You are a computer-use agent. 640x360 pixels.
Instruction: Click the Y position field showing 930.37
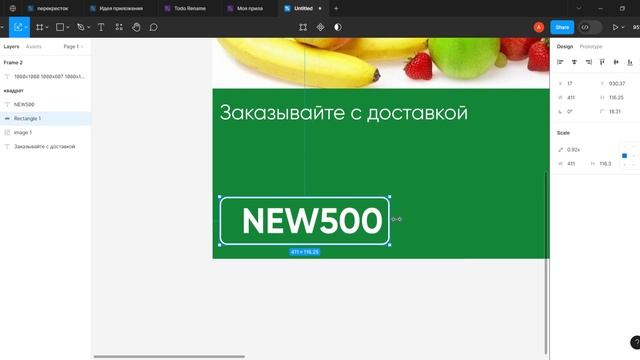click(617, 83)
